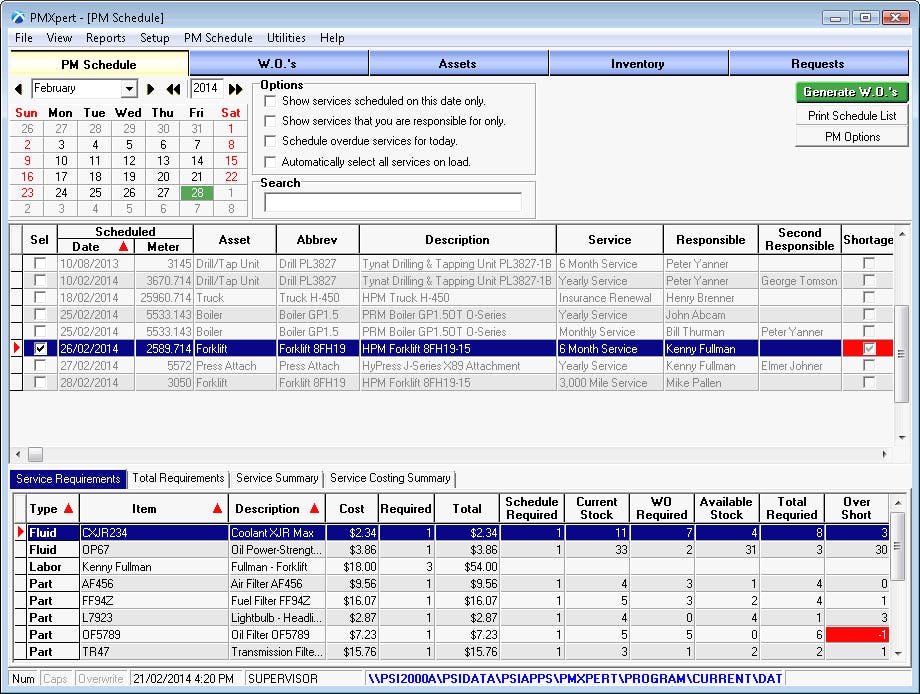Switch to the Inventory tab

coord(638,63)
